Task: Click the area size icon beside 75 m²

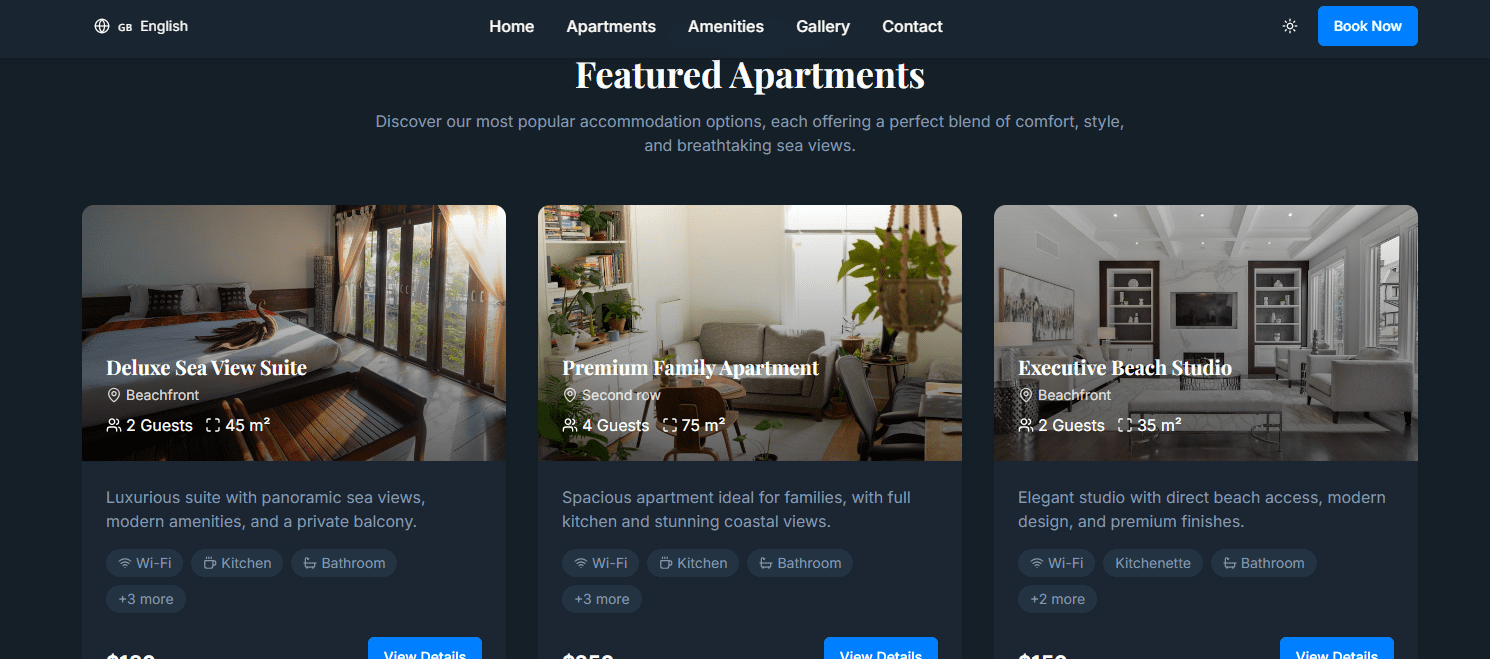Action: (669, 425)
